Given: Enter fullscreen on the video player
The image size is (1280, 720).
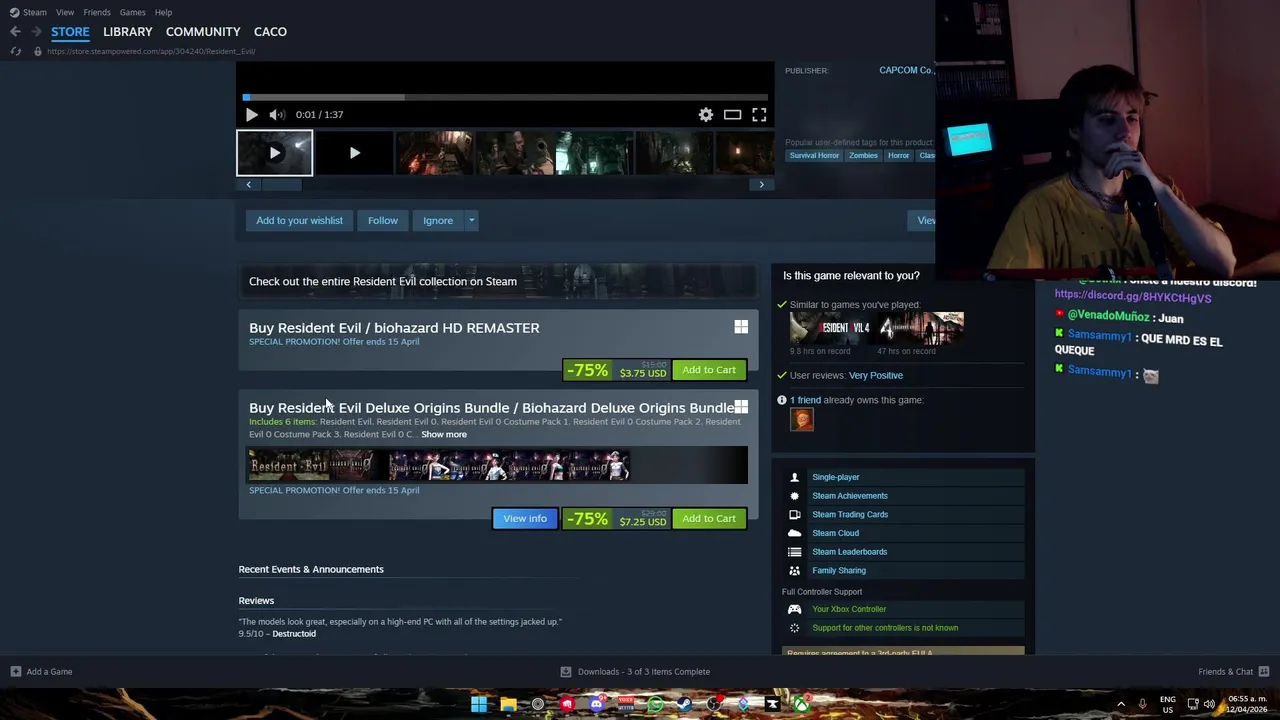Looking at the screenshot, I should [x=759, y=115].
